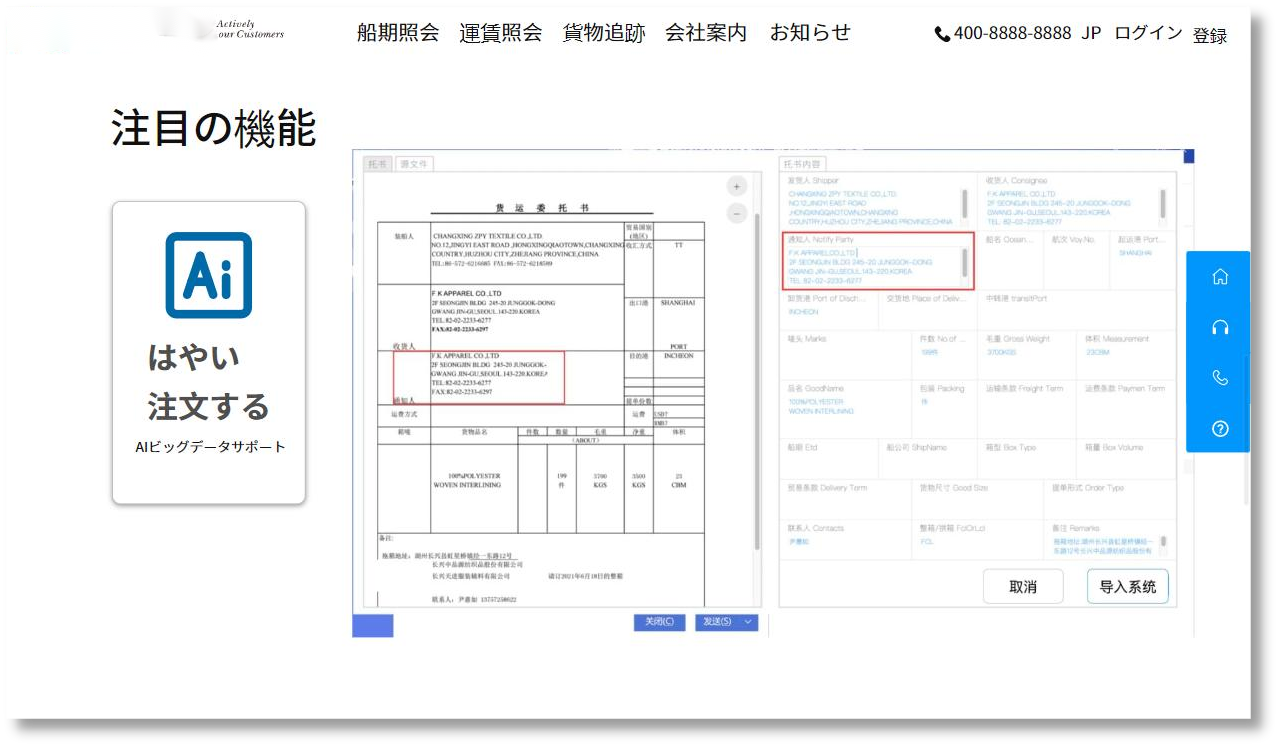The height and width of the screenshot is (749, 1280).
Task: Go to 貨物追跡 cargo tracking
Action: (603, 32)
